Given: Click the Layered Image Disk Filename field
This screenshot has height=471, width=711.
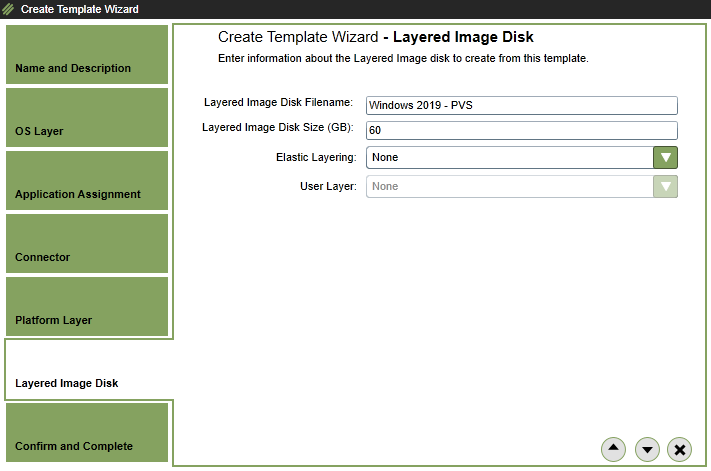Looking at the screenshot, I should pyautogui.click(x=522, y=106).
